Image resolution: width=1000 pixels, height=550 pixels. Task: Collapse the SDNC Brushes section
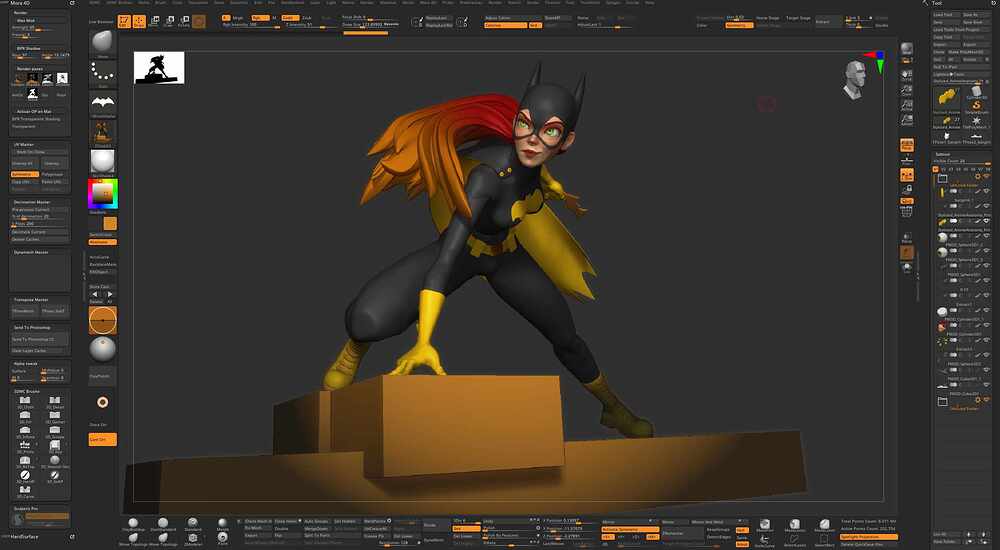(27, 391)
